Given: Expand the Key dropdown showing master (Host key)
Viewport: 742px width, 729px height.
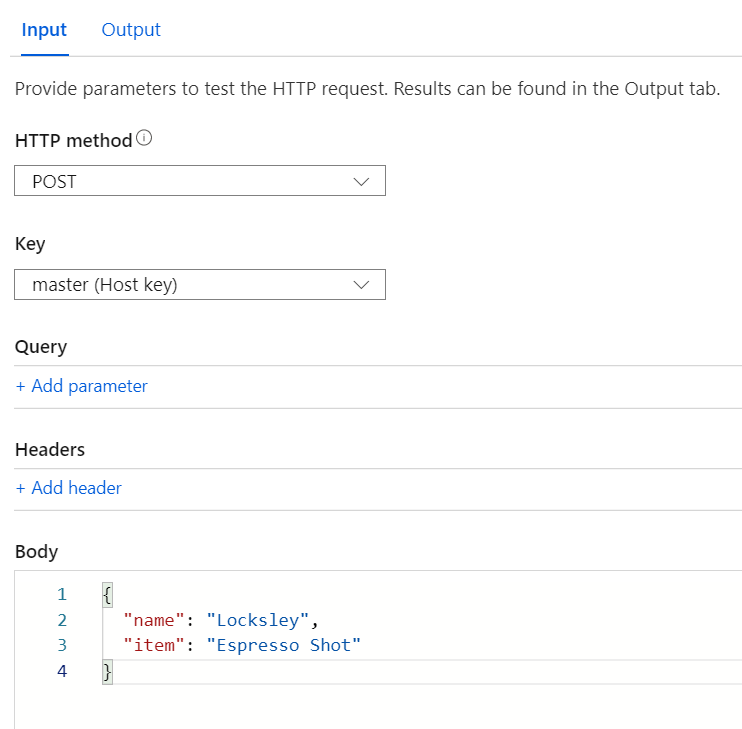Looking at the screenshot, I should [x=199, y=285].
